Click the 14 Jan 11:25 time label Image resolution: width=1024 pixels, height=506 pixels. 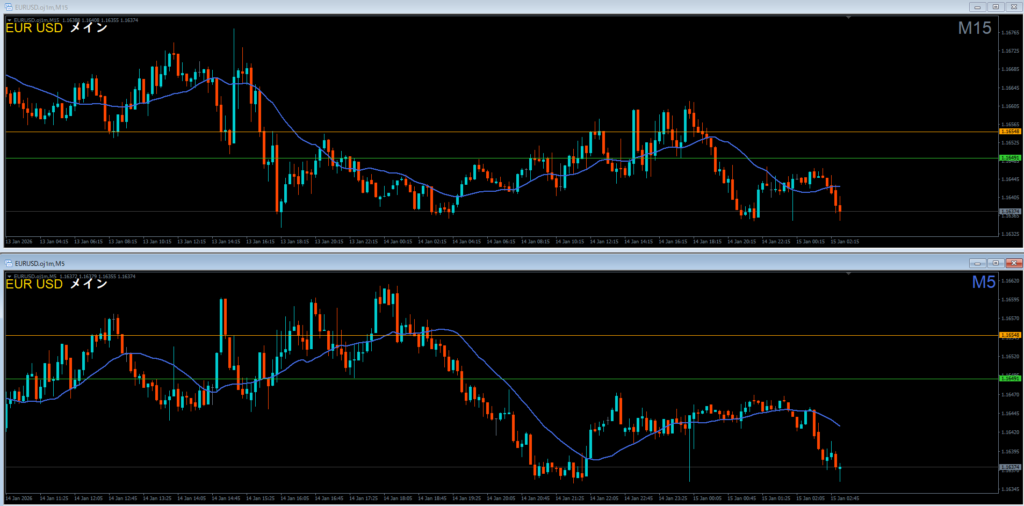pos(54,498)
